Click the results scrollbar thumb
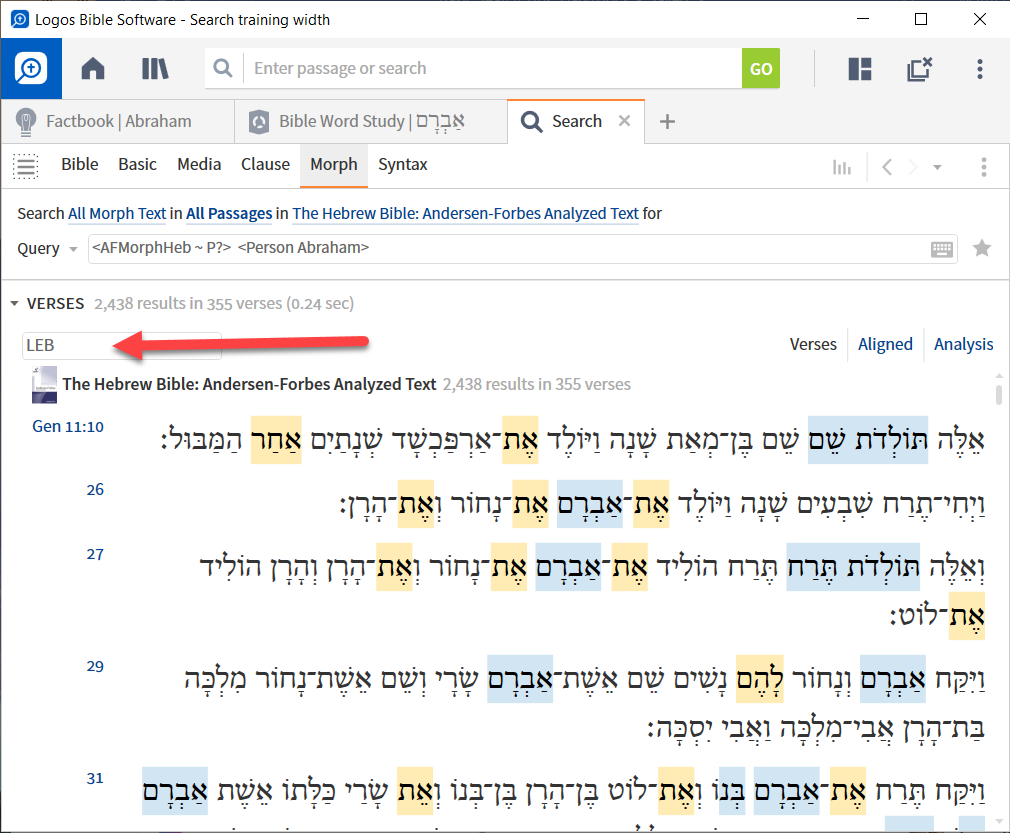Viewport: 1010px width, 833px height. point(999,394)
